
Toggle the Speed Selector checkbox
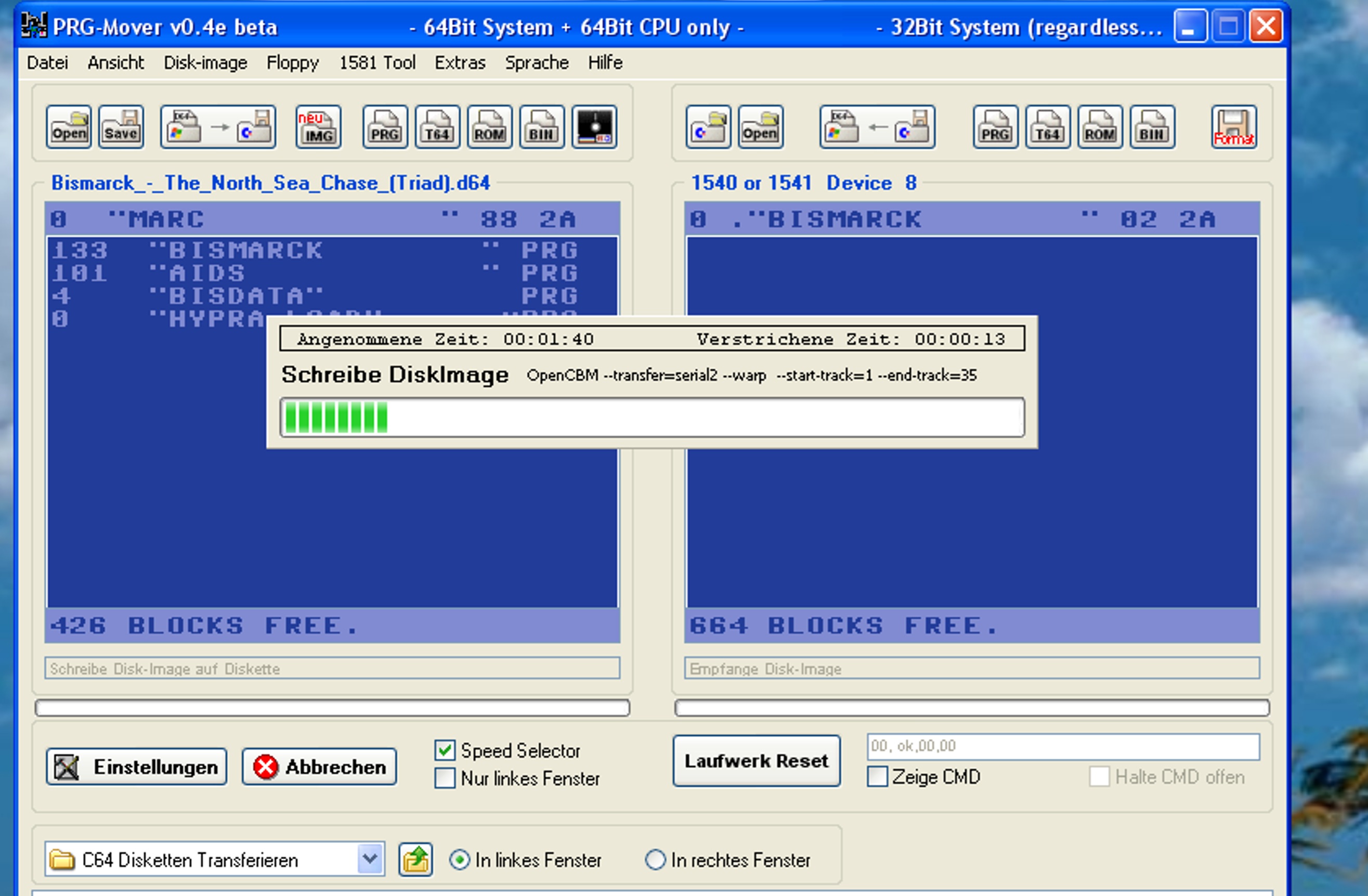[x=445, y=750]
